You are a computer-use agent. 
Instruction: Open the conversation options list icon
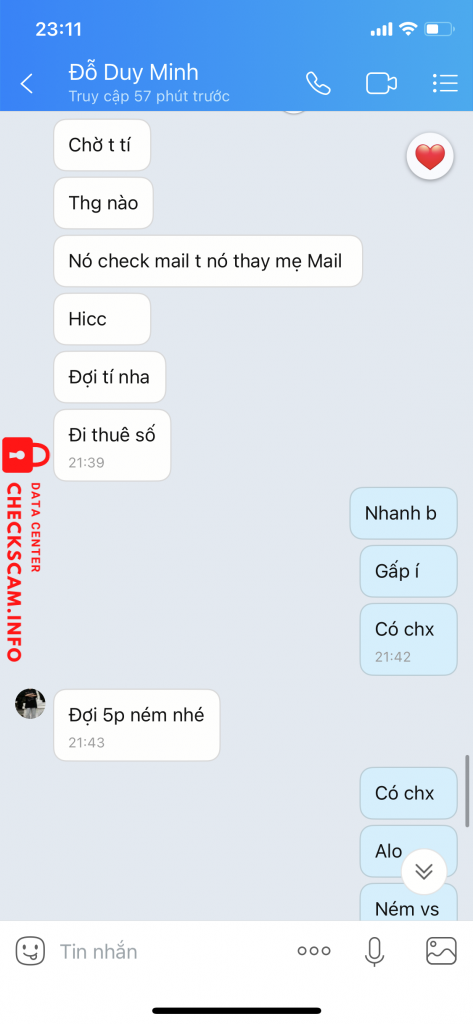click(x=445, y=84)
